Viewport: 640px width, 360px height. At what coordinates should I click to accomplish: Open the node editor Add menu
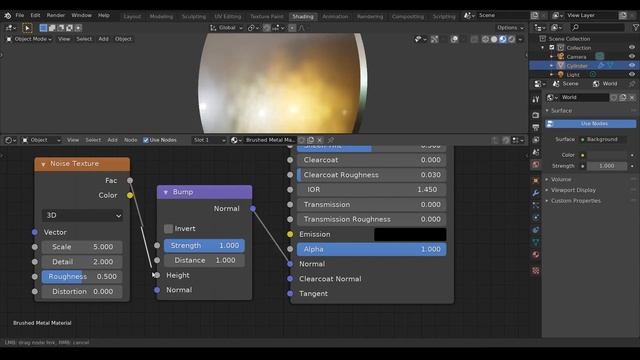pyautogui.click(x=112, y=140)
